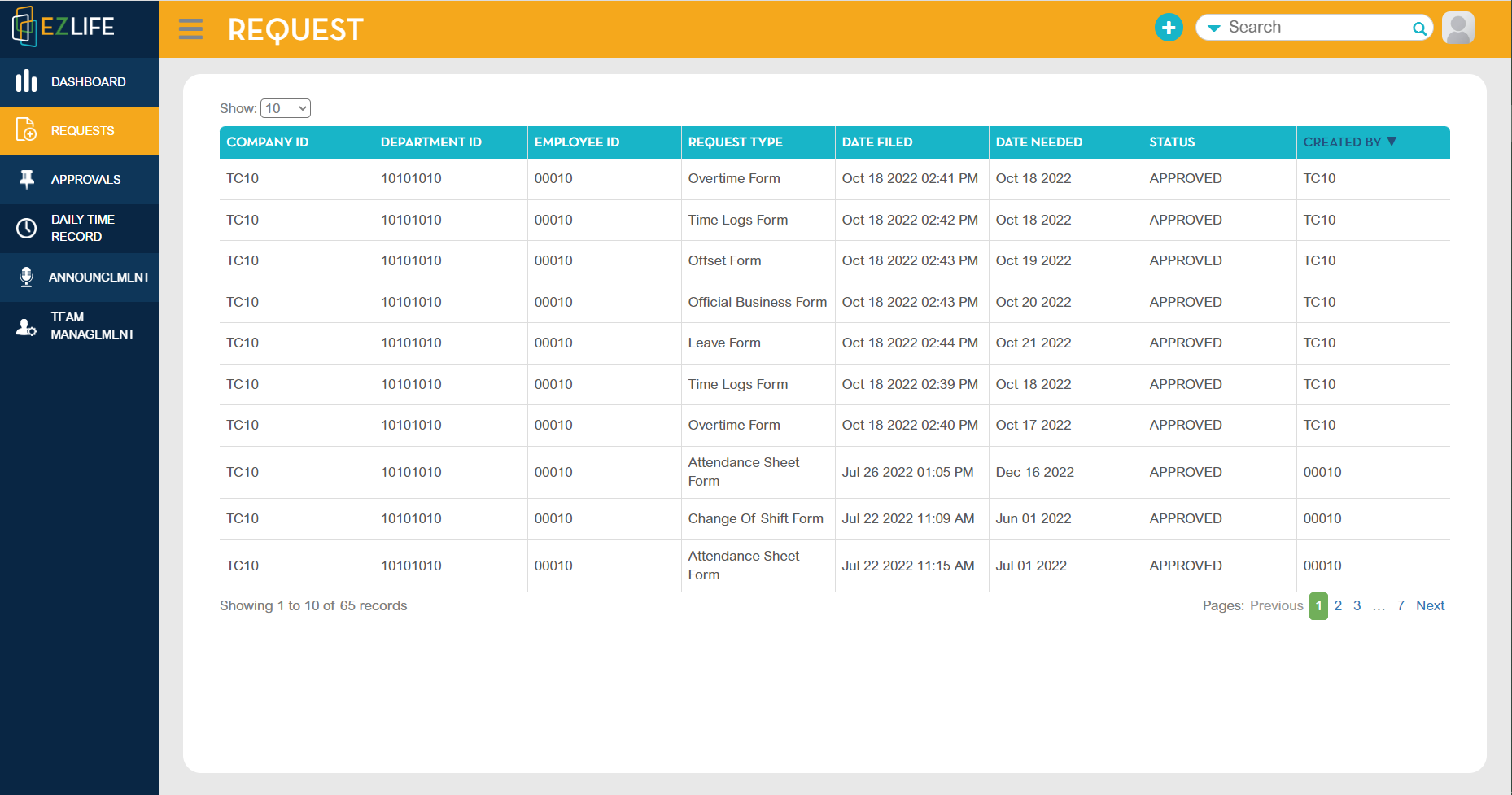
Task: Click the Previous page link
Action: click(x=1276, y=605)
